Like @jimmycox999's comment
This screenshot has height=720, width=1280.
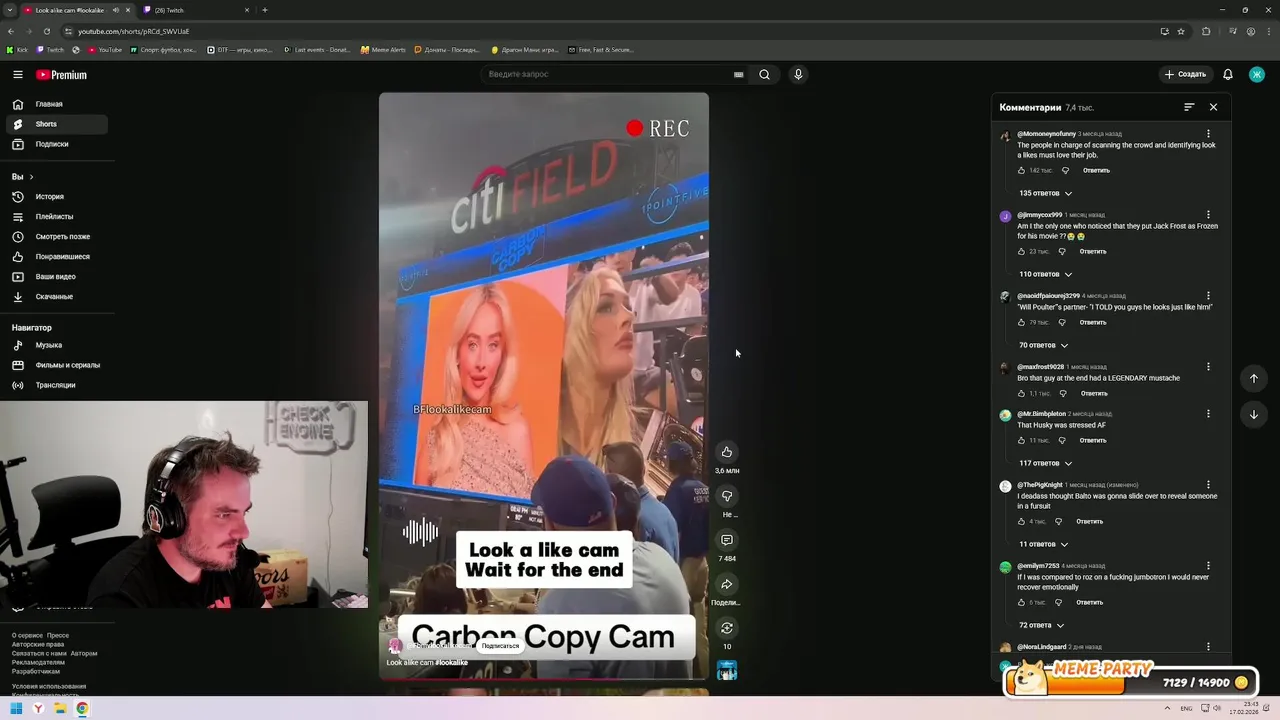point(1022,252)
